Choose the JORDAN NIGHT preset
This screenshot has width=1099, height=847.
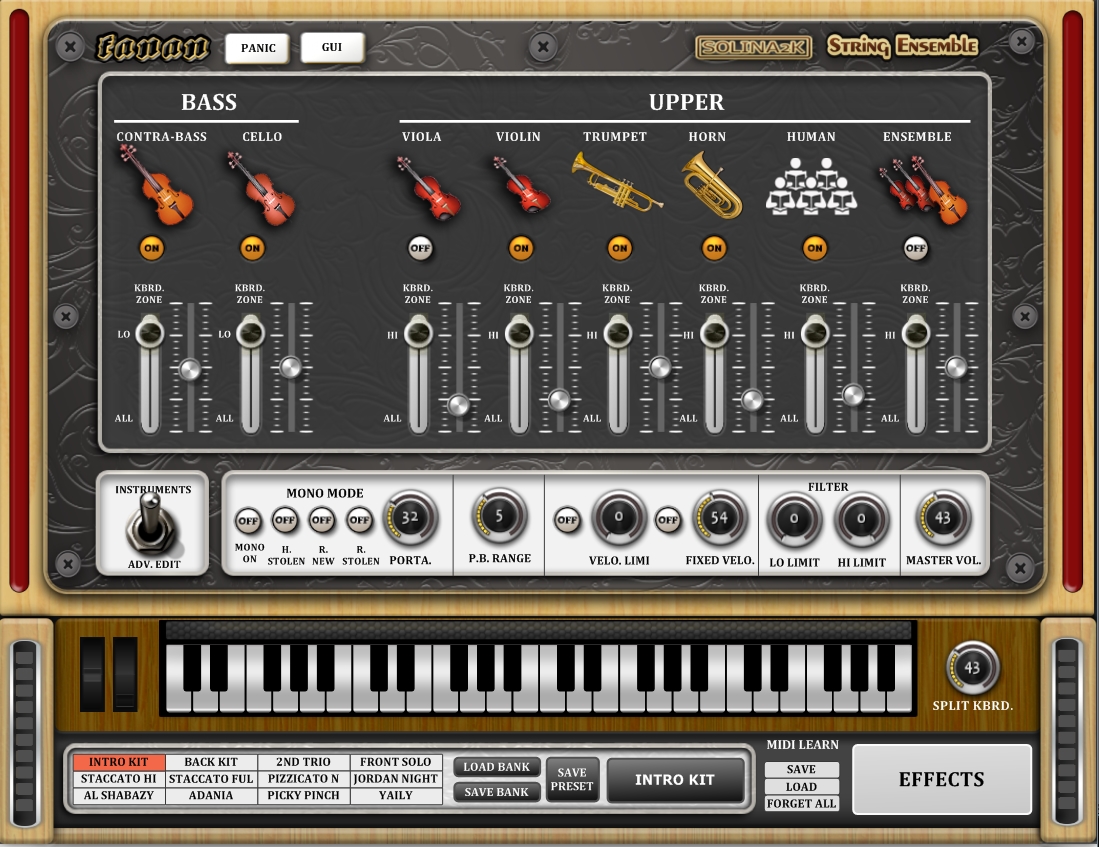tap(396, 779)
